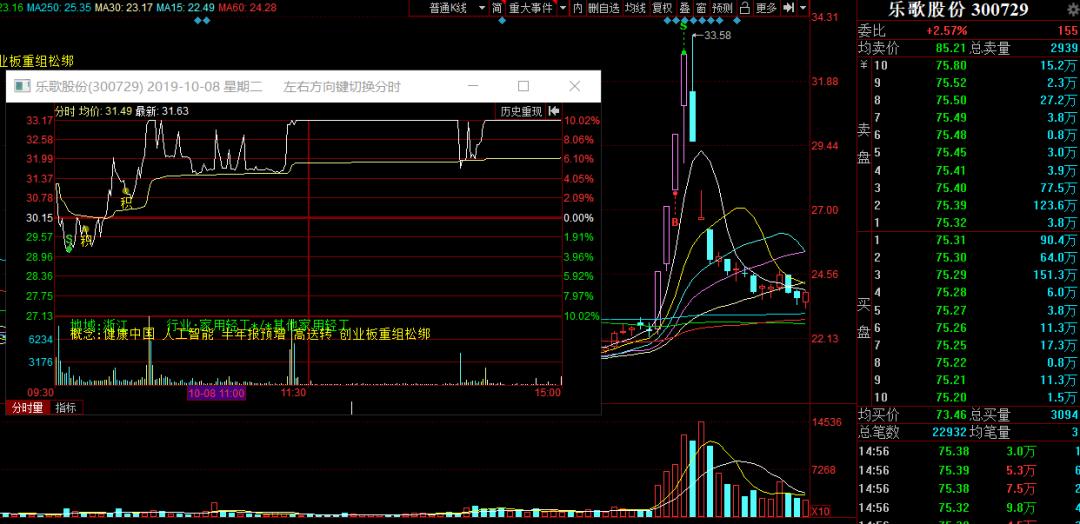This screenshot has width=1080, height=524.
Task: Click the ¥ symbol in order book
Action: click(x=864, y=65)
